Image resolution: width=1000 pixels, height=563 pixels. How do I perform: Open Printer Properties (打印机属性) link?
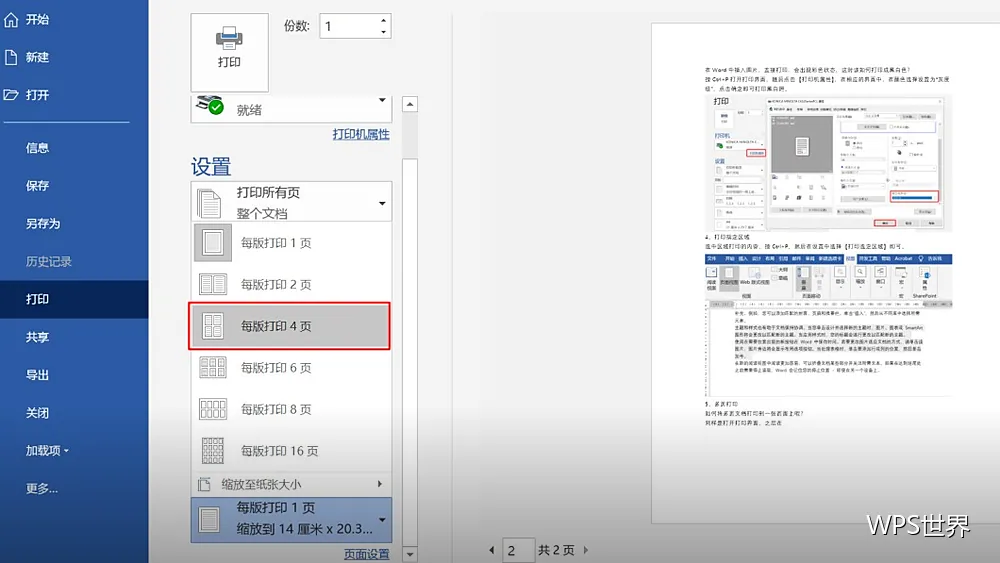[x=361, y=134]
